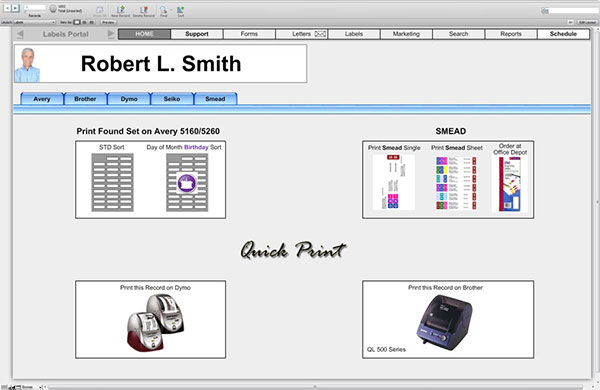Open the Support tab
This screenshot has width=600, height=390.
coord(197,34)
